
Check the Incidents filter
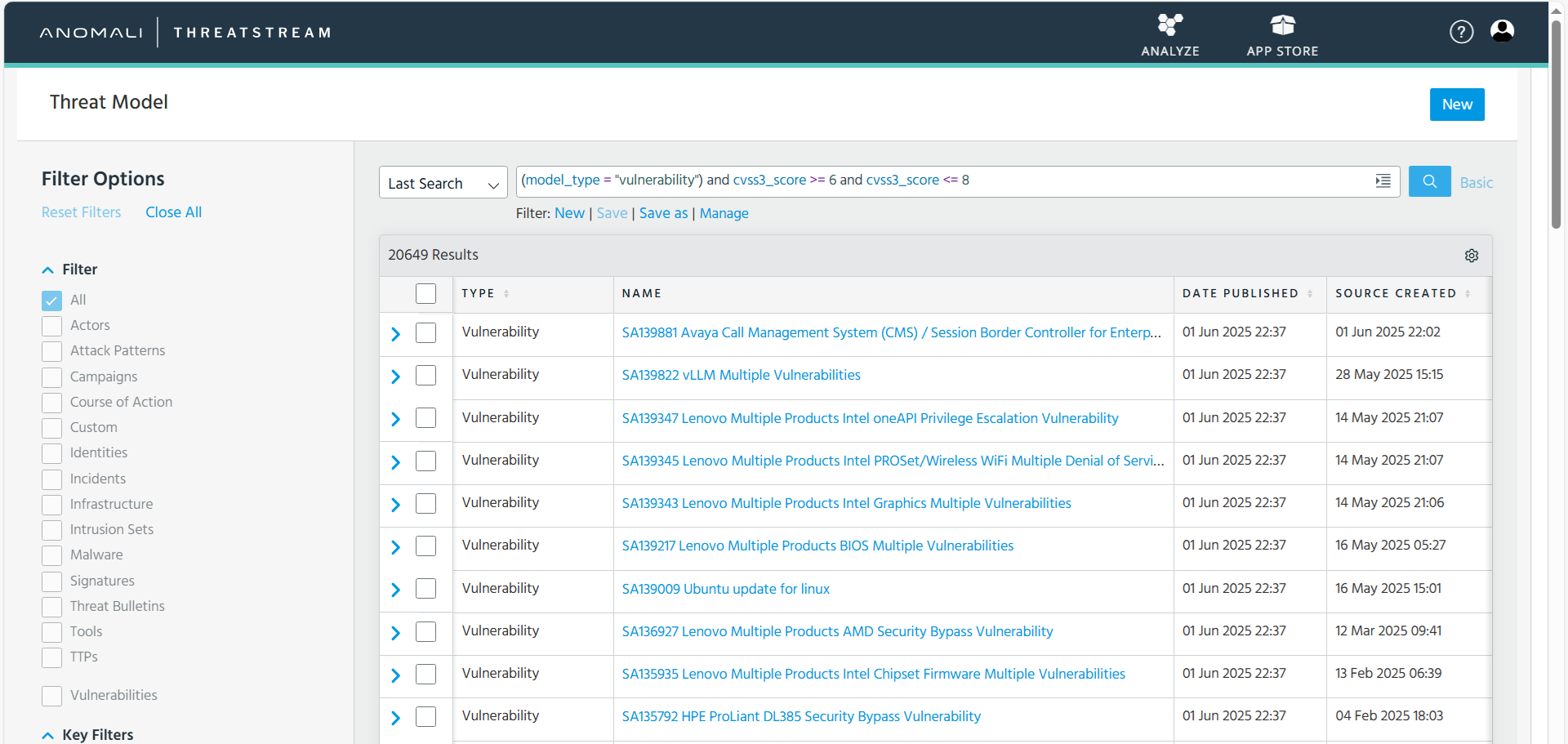click(51, 479)
